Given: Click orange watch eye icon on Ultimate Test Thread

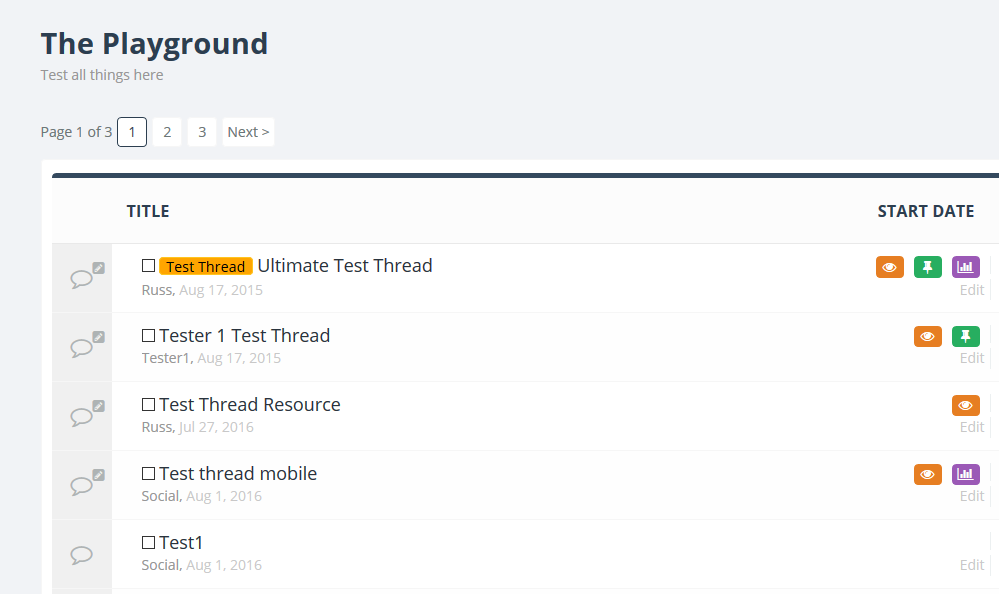Looking at the screenshot, I should click(890, 267).
